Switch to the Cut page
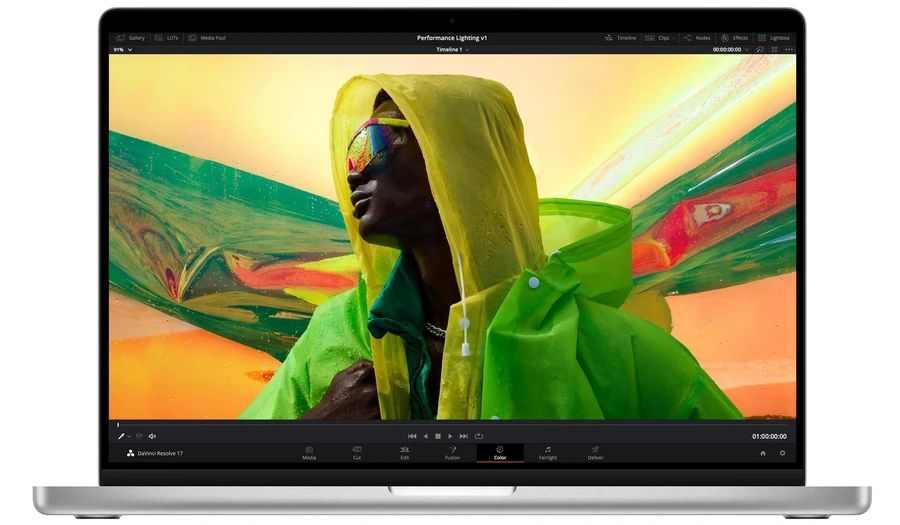This screenshot has width=900, height=525. [x=357, y=453]
